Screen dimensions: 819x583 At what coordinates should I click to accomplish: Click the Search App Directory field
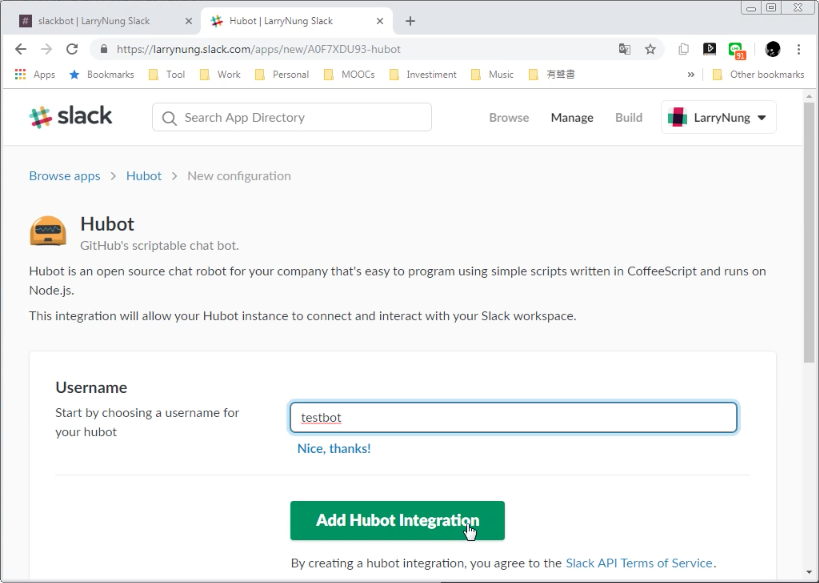[x=292, y=117]
